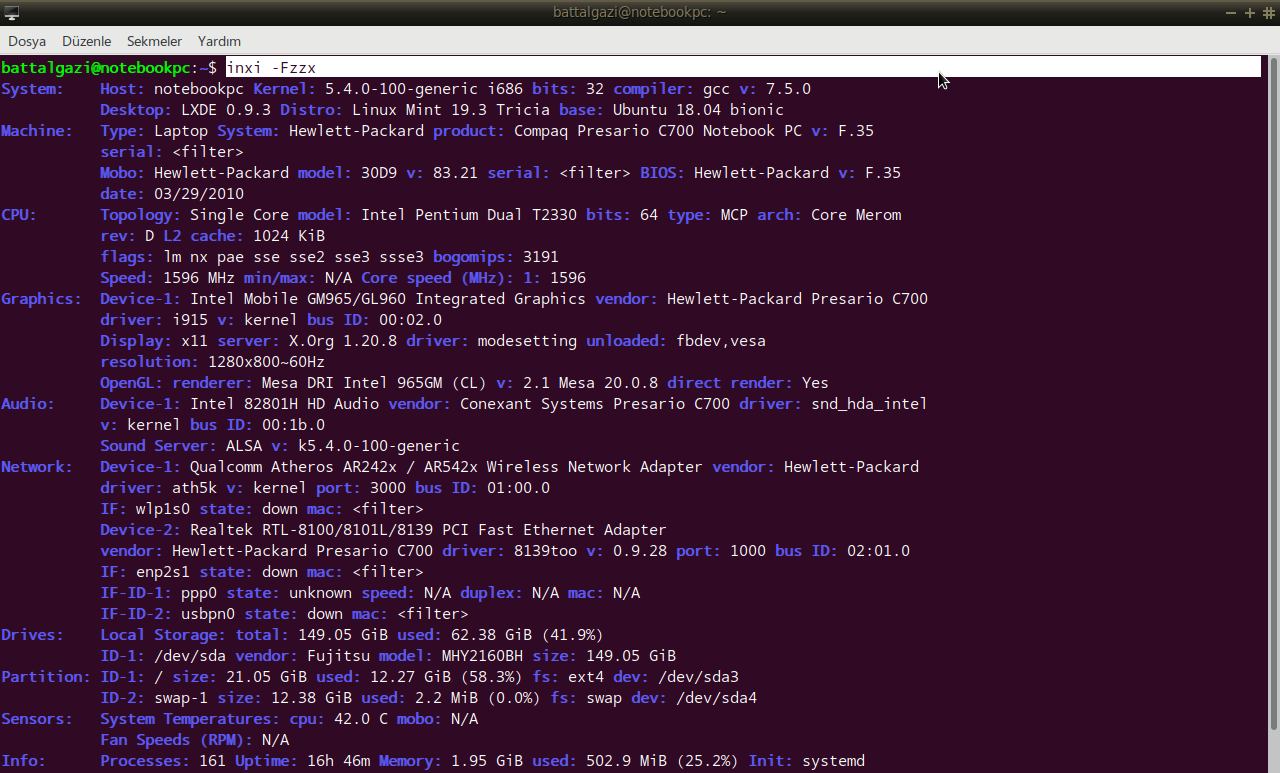Click compiler value 'gcc'
This screenshot has height=773, width=1280.
click(x=716, y=89)
